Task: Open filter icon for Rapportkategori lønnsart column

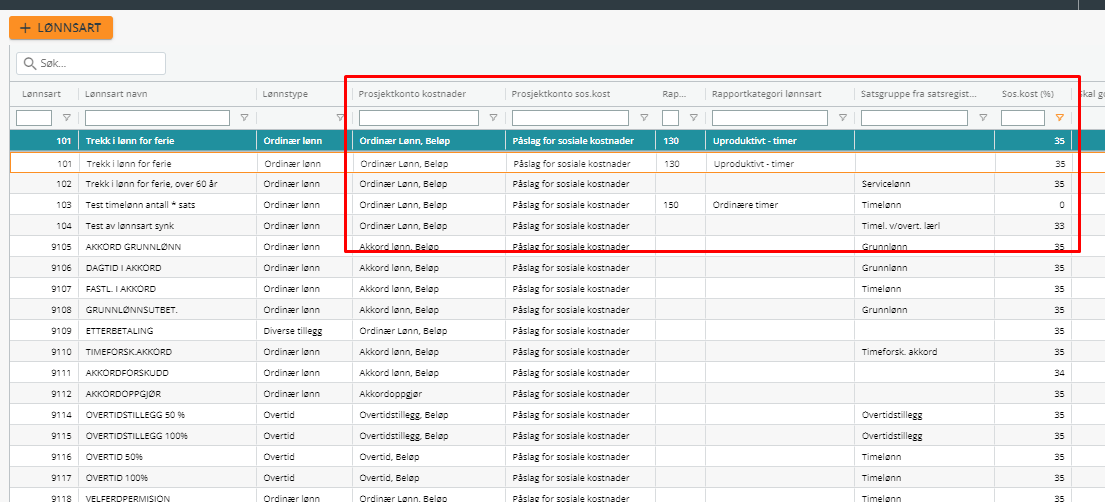Action: coord(842,118)
